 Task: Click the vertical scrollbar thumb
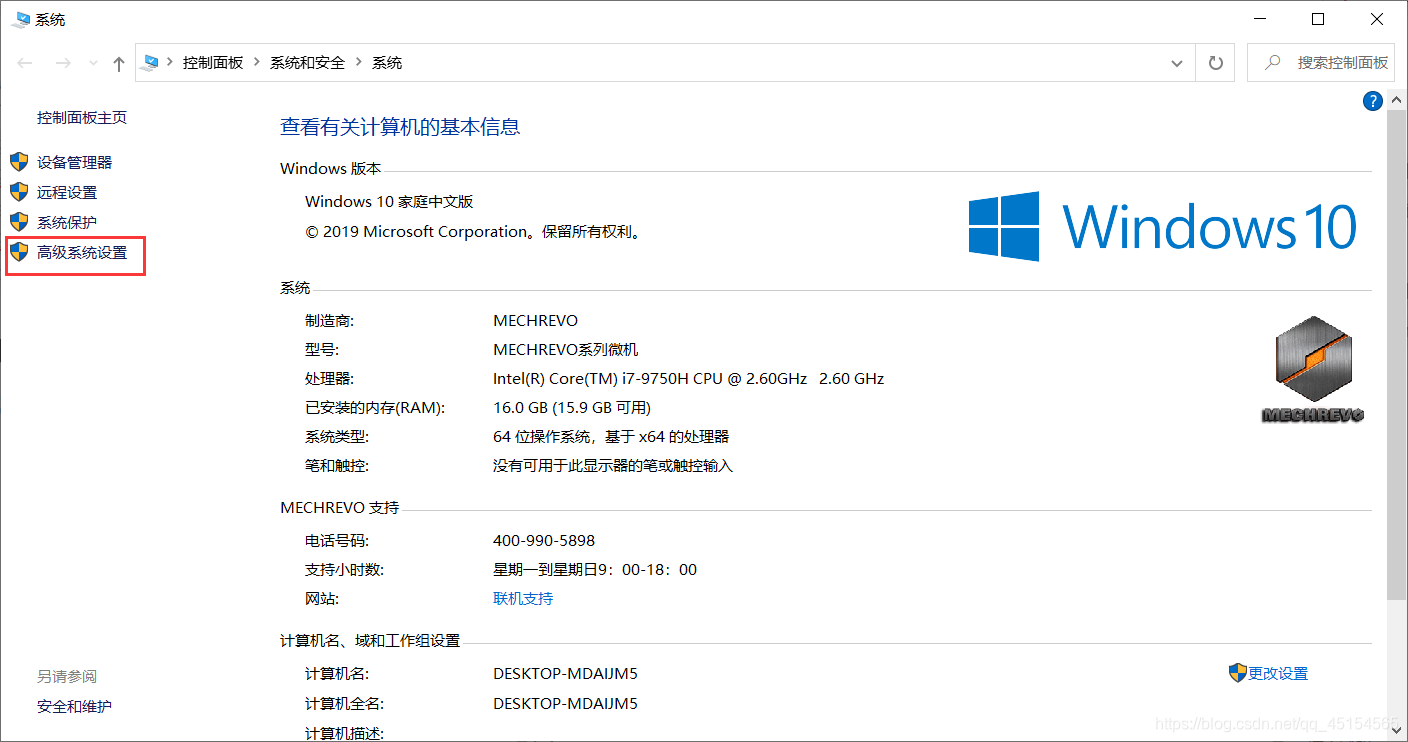(x=1397, y=356)
